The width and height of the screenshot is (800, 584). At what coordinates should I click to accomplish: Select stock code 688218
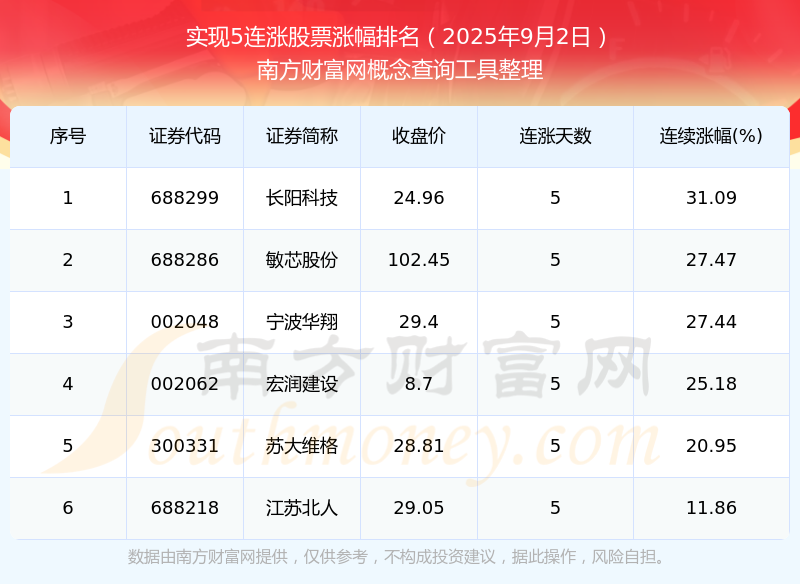click(185, 508)
